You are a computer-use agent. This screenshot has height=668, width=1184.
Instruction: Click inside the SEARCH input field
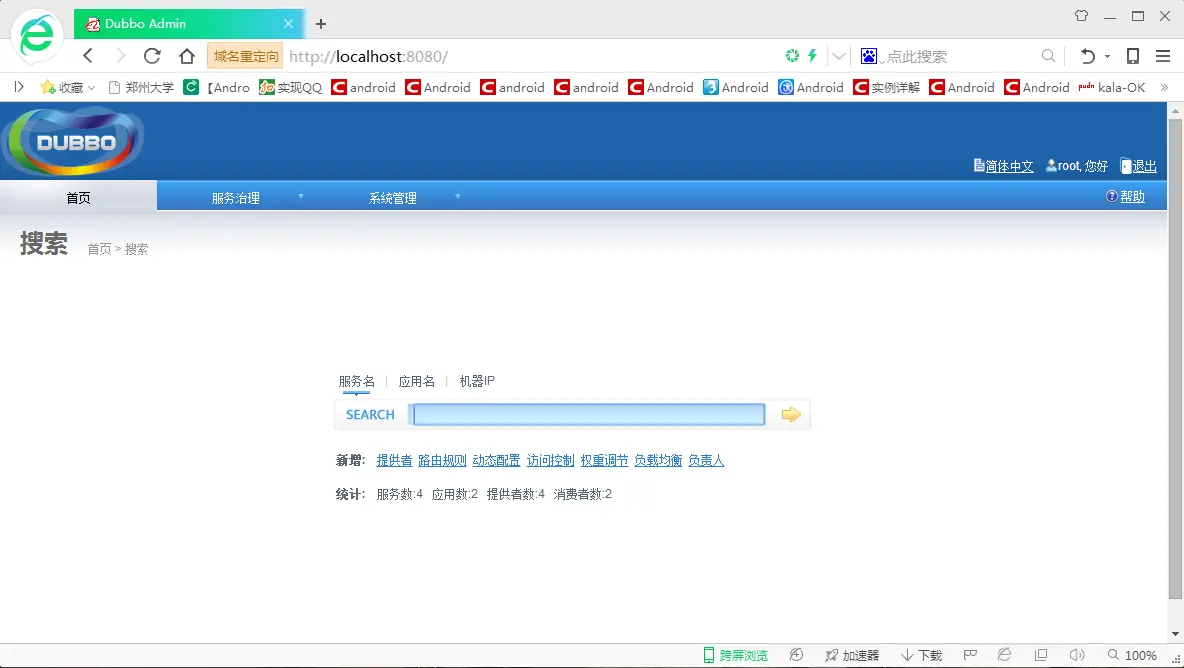588,414
